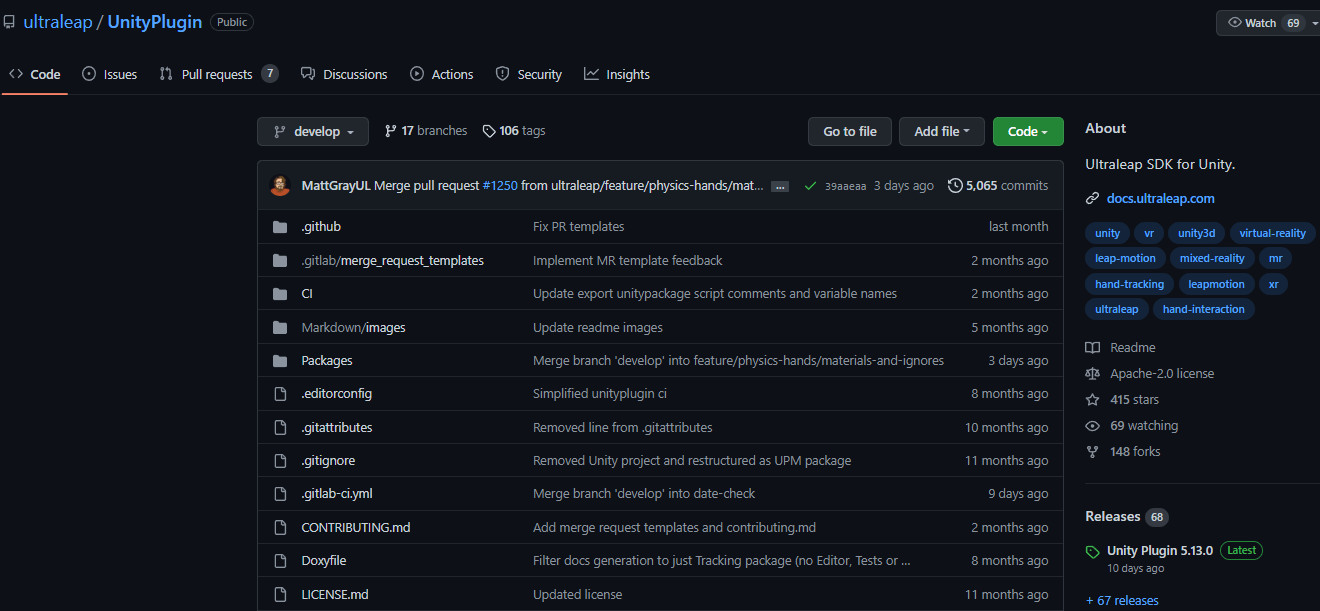View the 148 forks link
The height and width of the screenshot is (611, 1320).
click(x=1123, y=452)
